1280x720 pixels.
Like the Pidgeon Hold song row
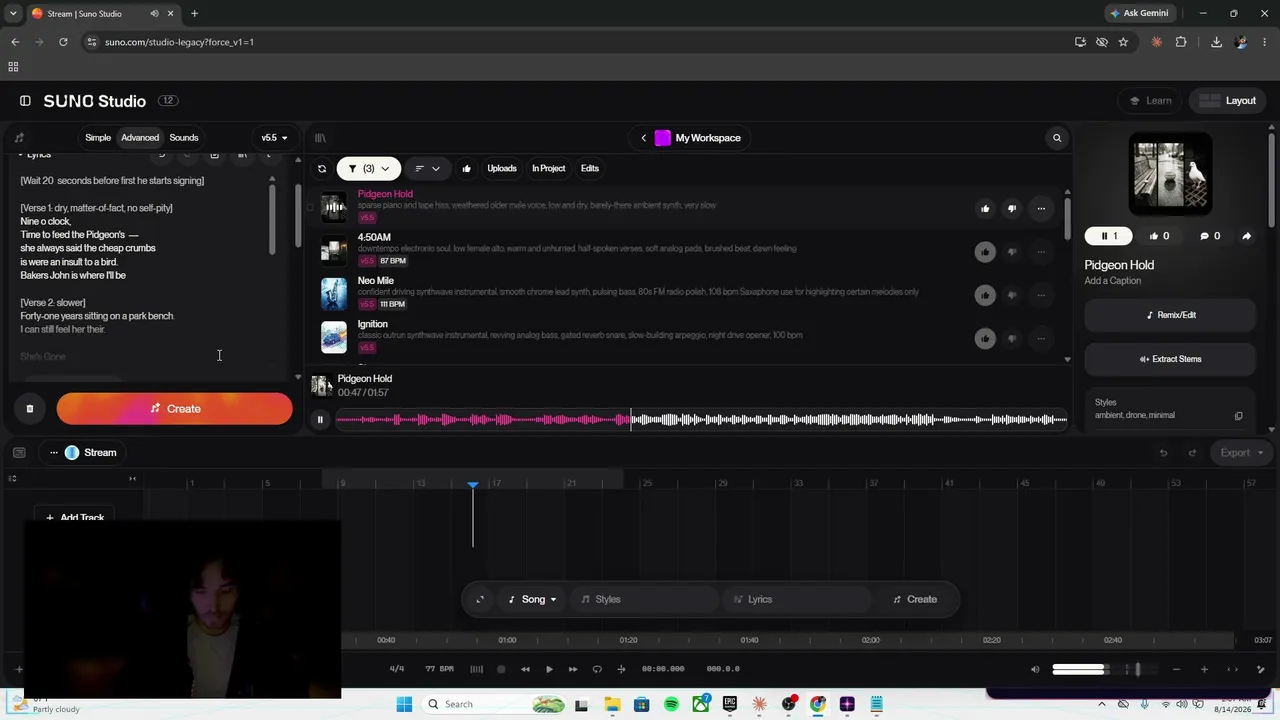985,209
